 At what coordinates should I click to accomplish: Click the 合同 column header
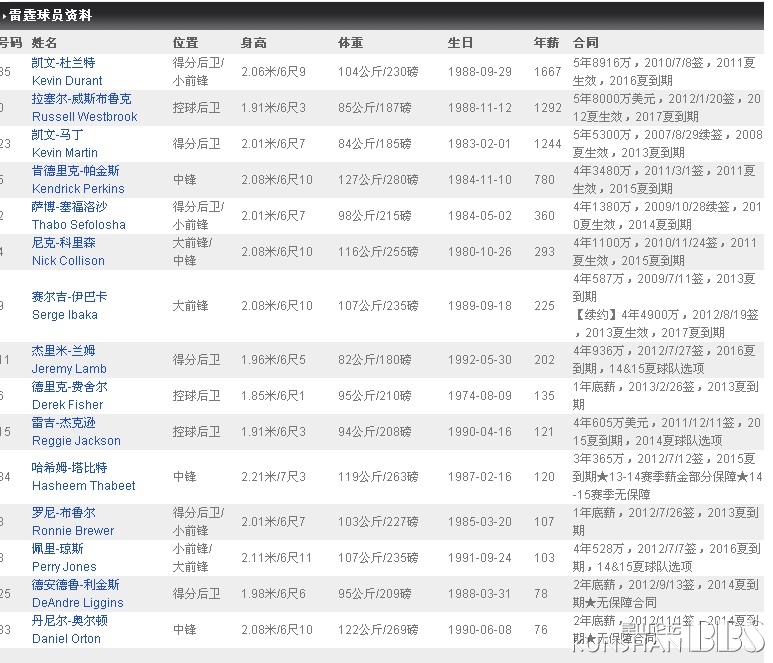[x=586, y=43]
